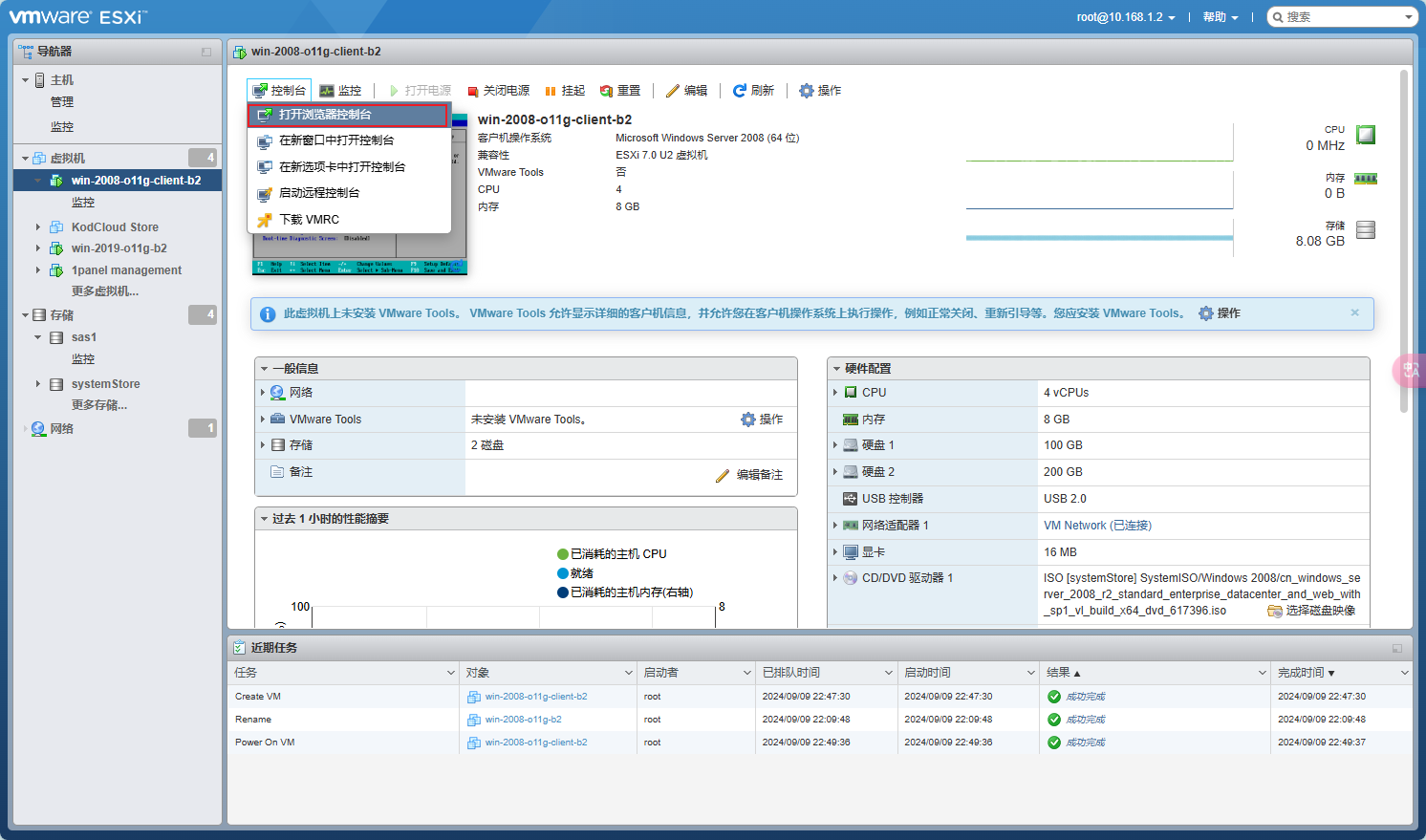Click the Suspend (挂起) pause icon
The height and width of the screenshot is (840, 1426).
[551, 91]
